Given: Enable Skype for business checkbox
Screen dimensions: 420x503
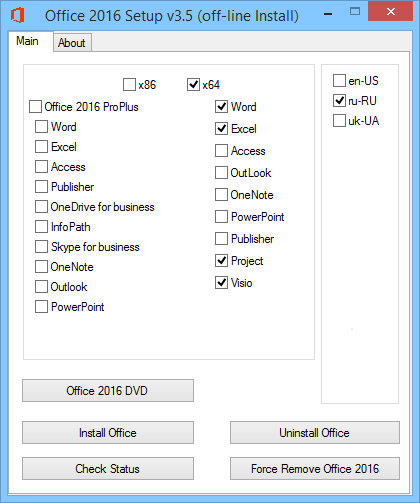Looking at the screenshot, I should point(41,247).
